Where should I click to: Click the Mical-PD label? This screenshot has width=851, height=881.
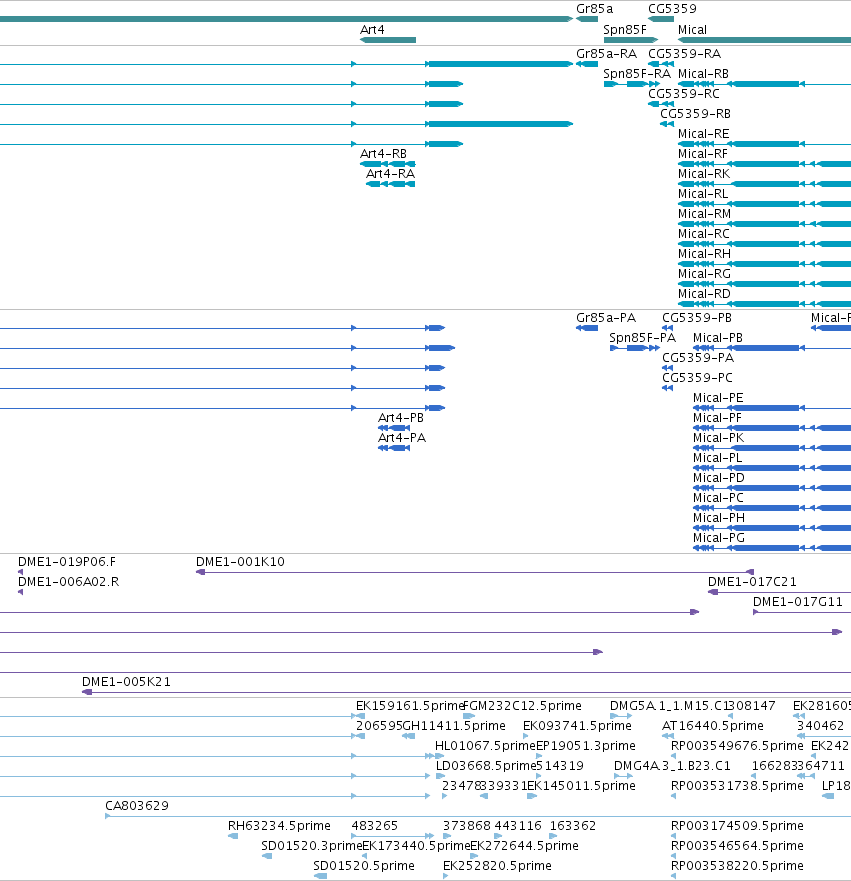pyautogui.click(x=718, y=478)
